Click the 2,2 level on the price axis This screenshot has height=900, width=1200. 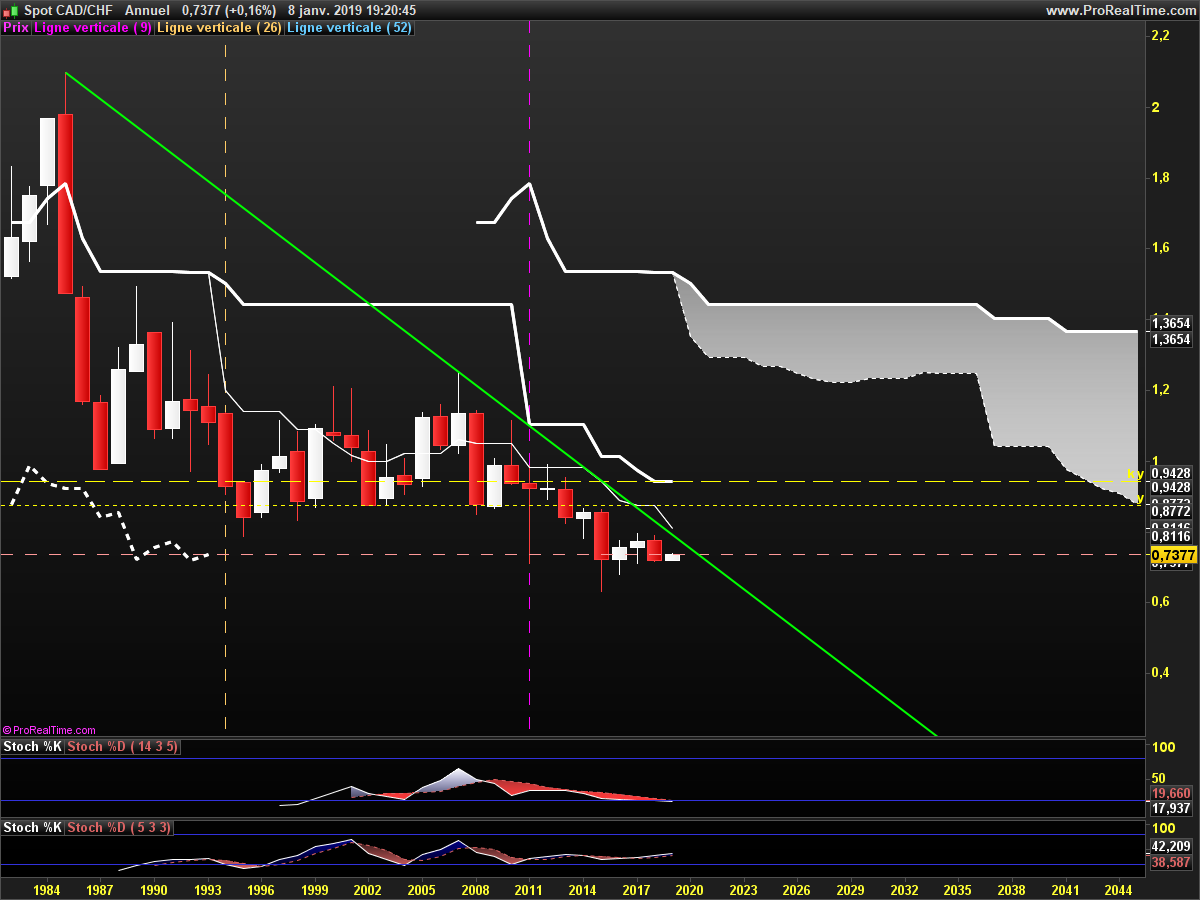click(1160, 36)
